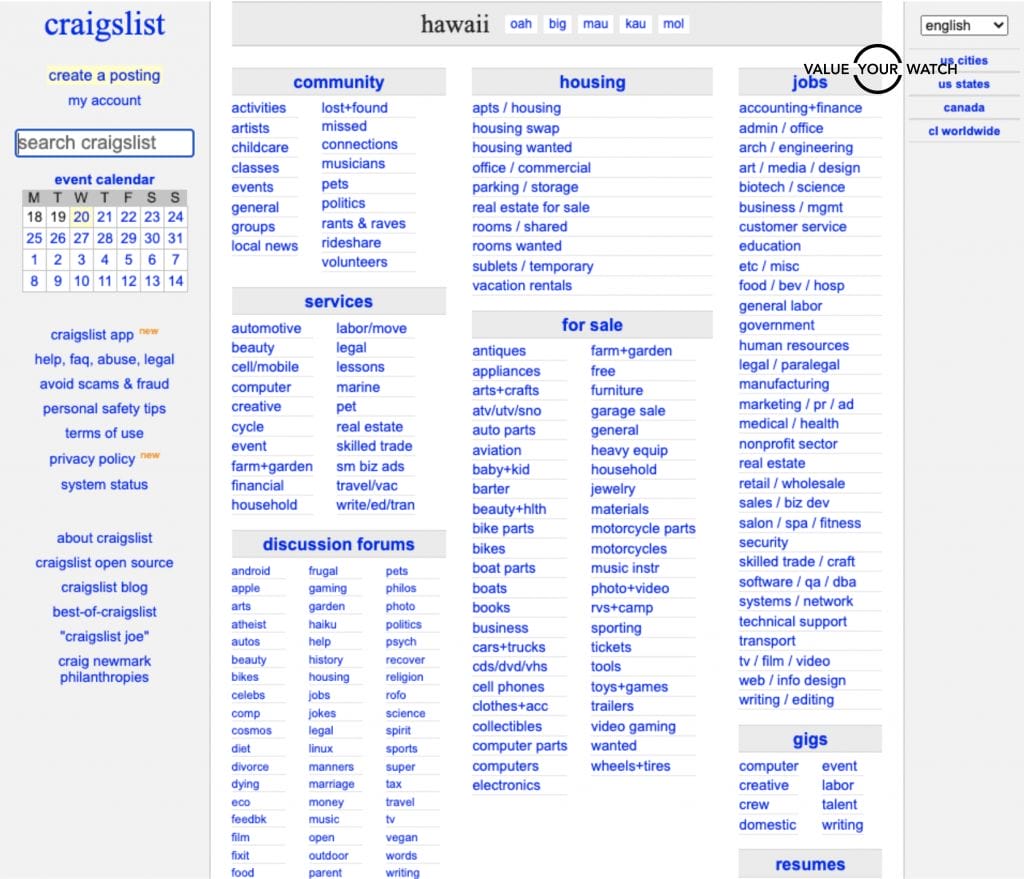Open the haiku discussion forum

(322, 624)
